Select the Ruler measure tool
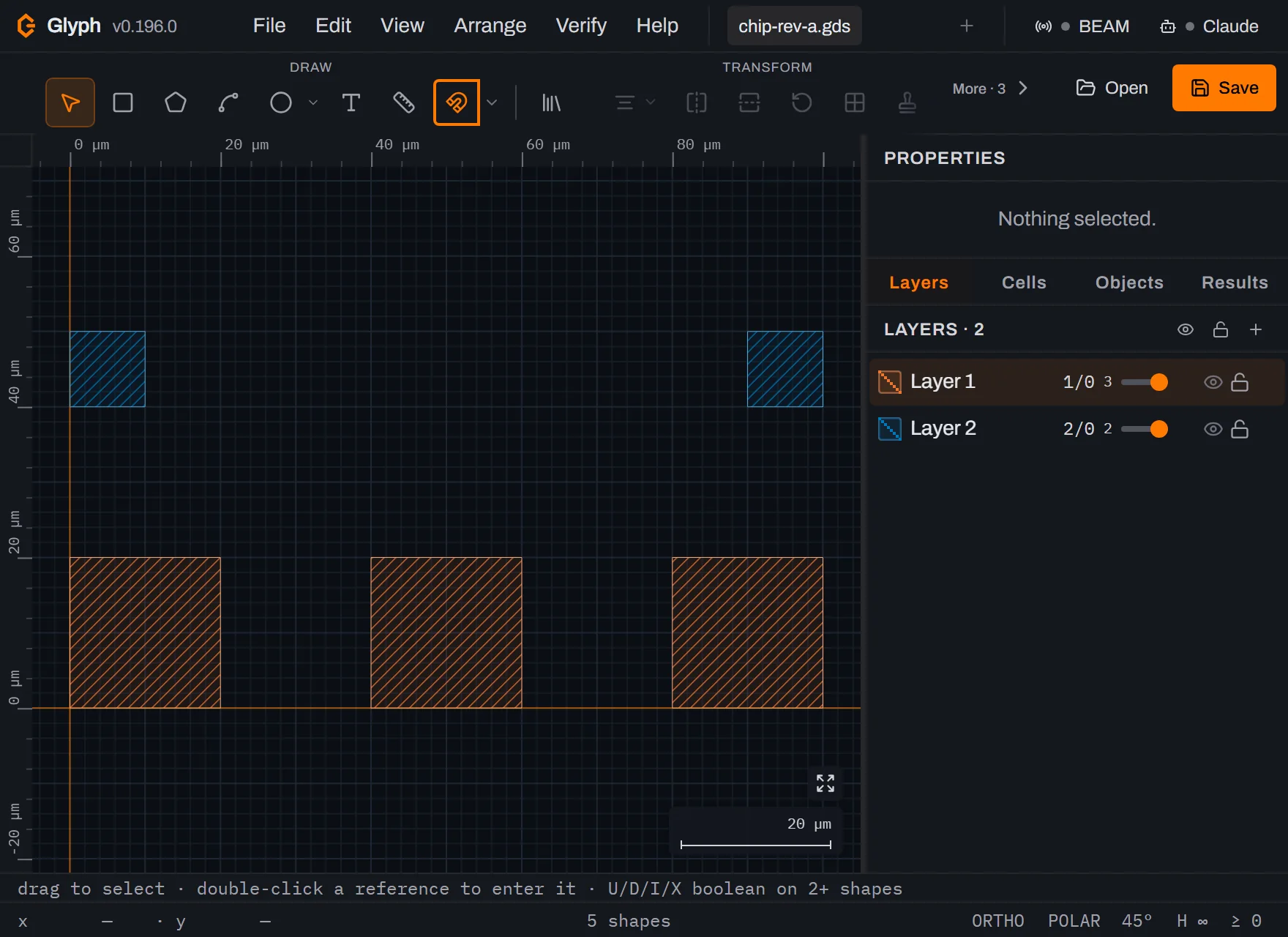This screenshot has height=937, width=1288. pos(404,102)
